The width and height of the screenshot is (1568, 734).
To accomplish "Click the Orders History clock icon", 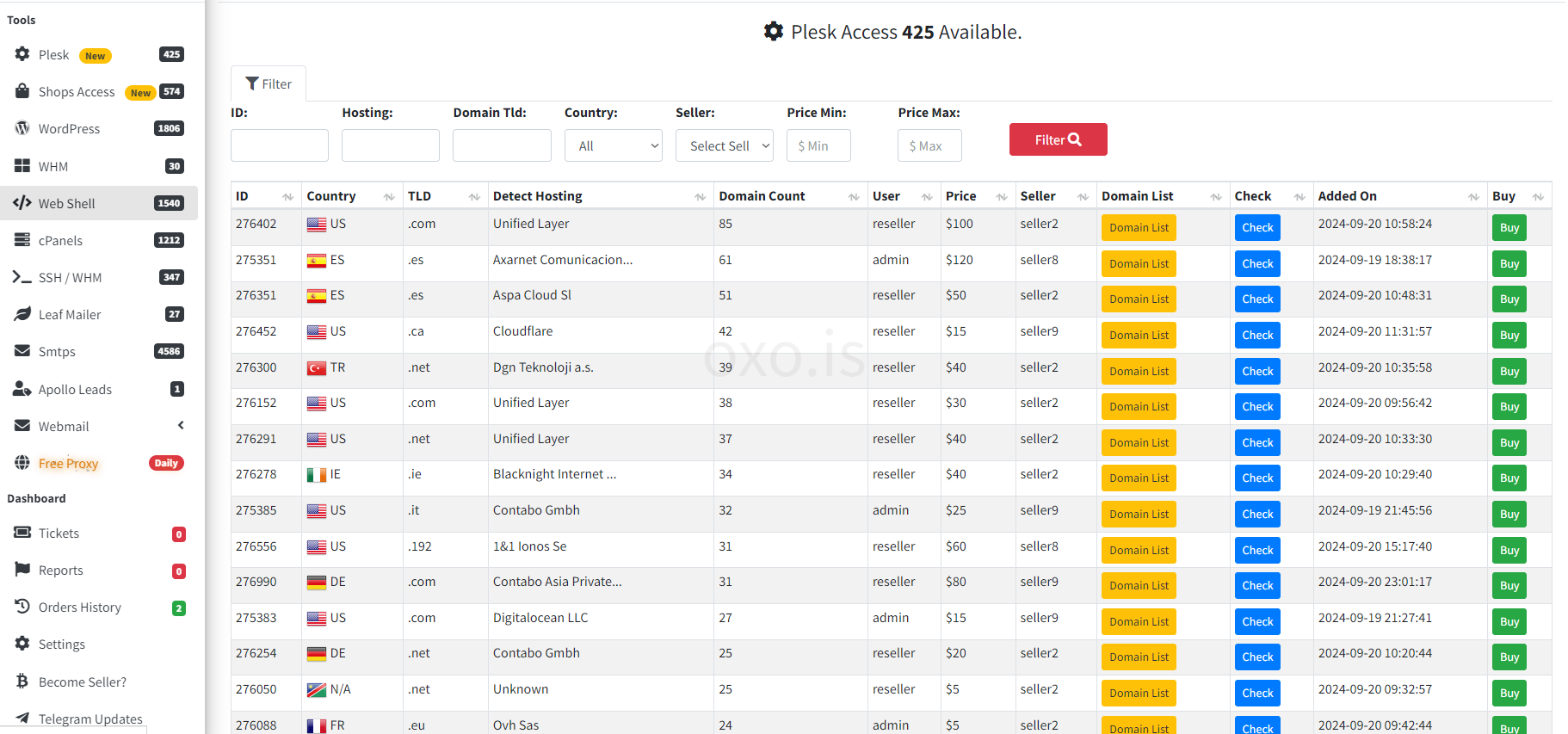I will click(x=22, y=607).
